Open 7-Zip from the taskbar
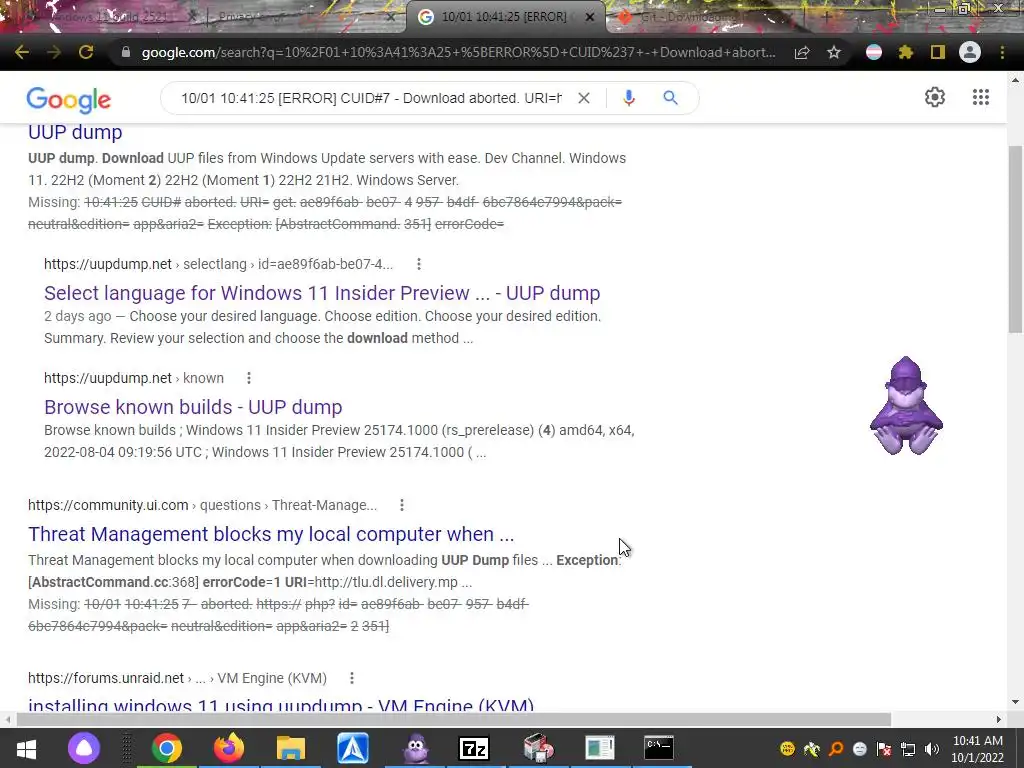 pyautogui.click(x=475, y=748)
